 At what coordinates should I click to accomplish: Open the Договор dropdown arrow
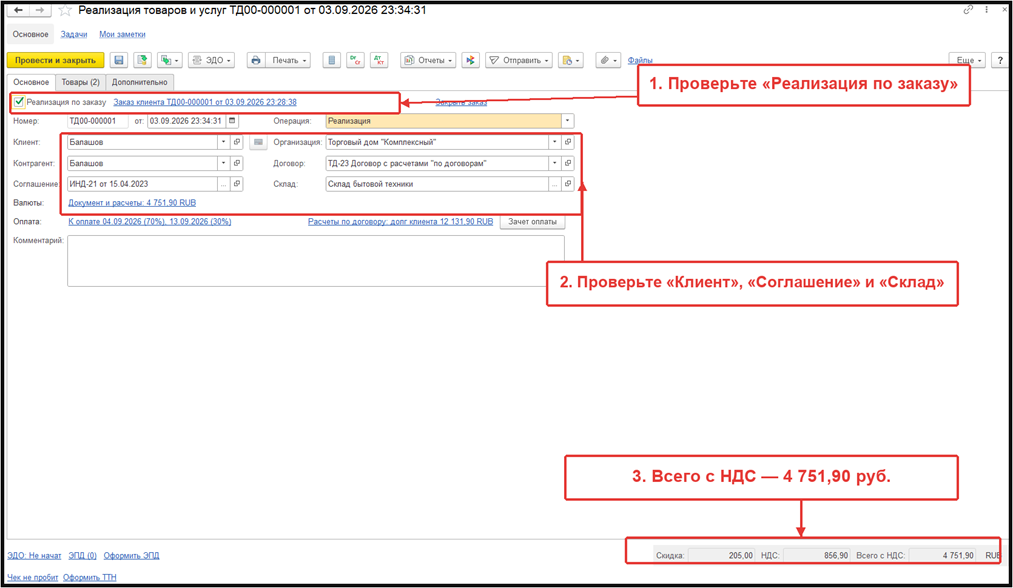(554, 163)
